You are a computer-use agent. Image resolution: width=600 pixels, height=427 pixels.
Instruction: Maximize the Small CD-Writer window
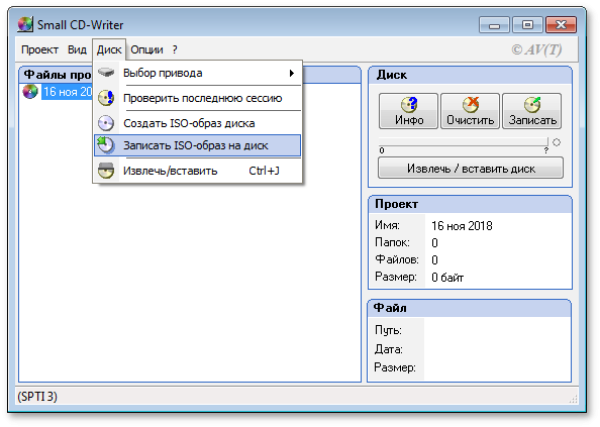[x=527, y=25]
